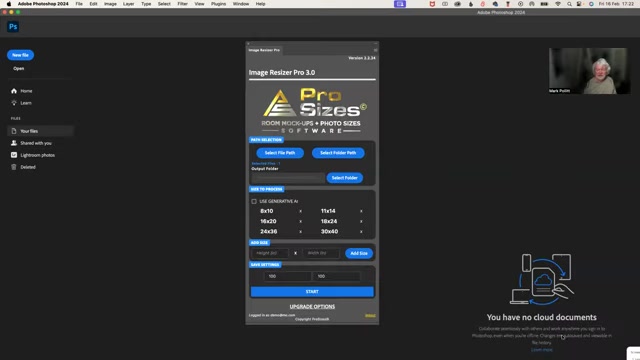Click the Shared with you person icon

coord(14,143)
